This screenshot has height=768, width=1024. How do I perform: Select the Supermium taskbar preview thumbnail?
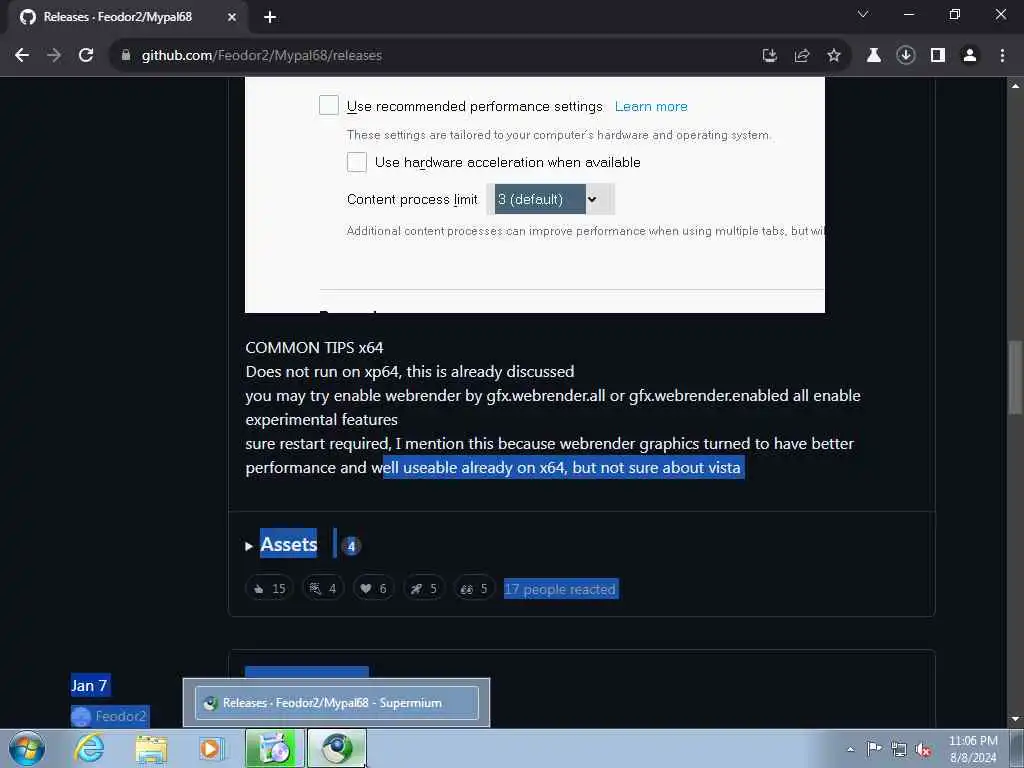pos(337,703)
